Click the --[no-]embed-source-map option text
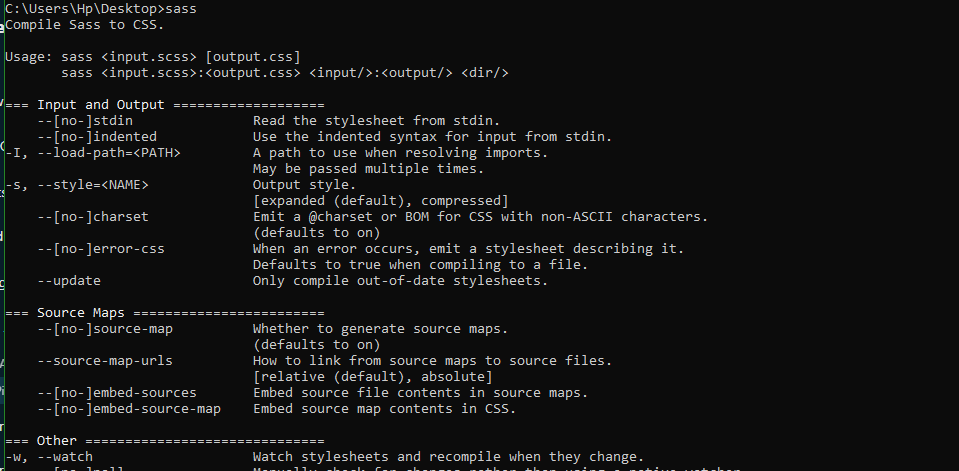The width and height of the screenshot is (959, 471). pyautogui.click(x=128, y=409)
